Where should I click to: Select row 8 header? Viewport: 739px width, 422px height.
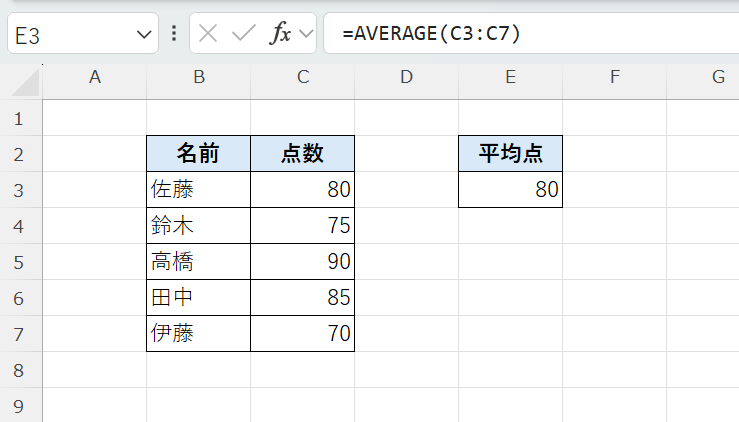(20, 370)
